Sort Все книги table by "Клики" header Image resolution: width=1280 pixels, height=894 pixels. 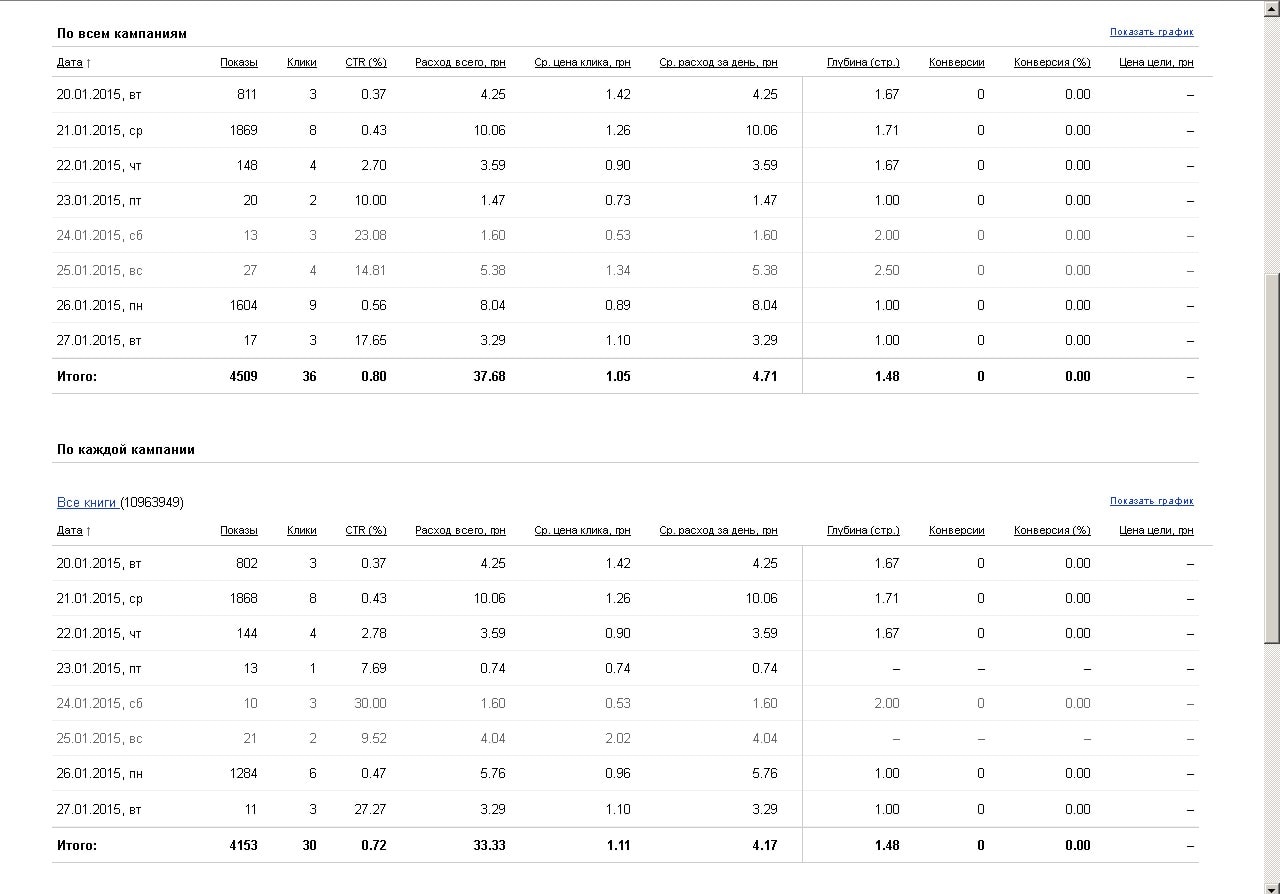(x=301, y=530)
